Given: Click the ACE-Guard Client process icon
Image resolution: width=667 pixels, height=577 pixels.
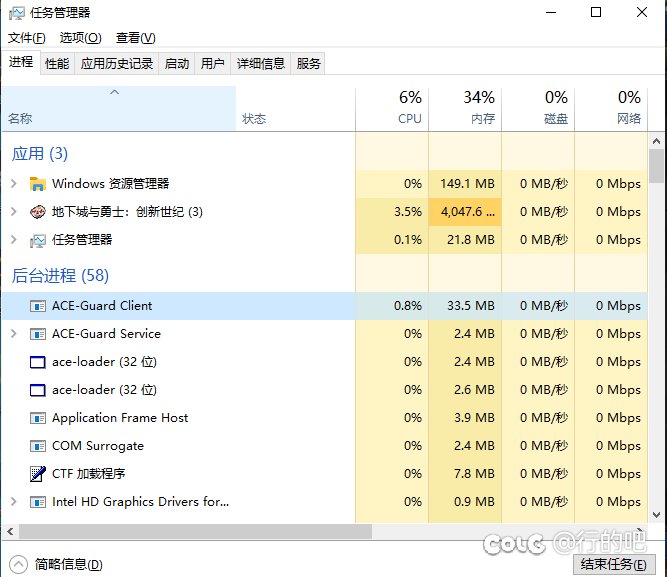Looking at the screenshot, I should coord(38,306).
